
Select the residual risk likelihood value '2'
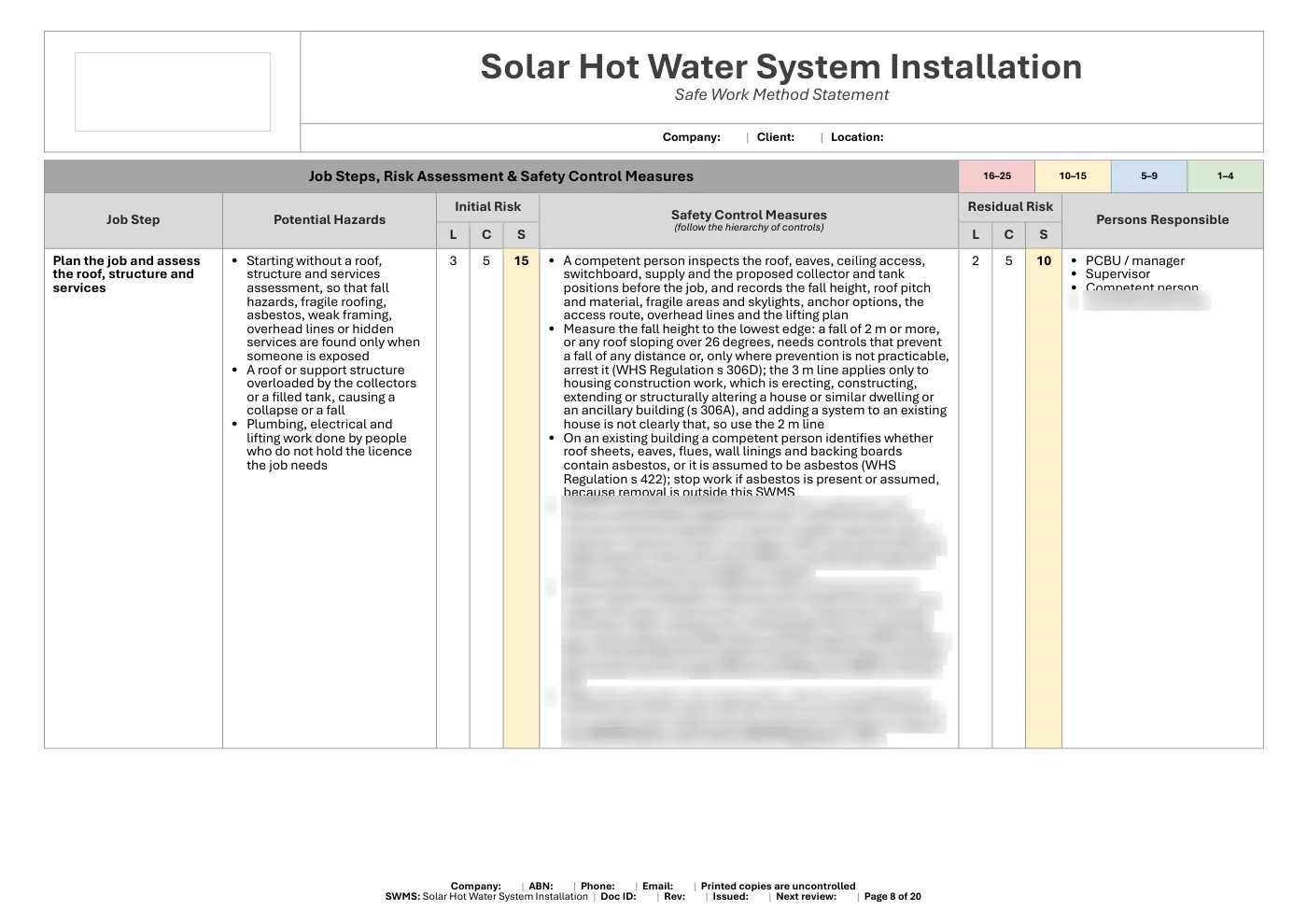[976, 261]
